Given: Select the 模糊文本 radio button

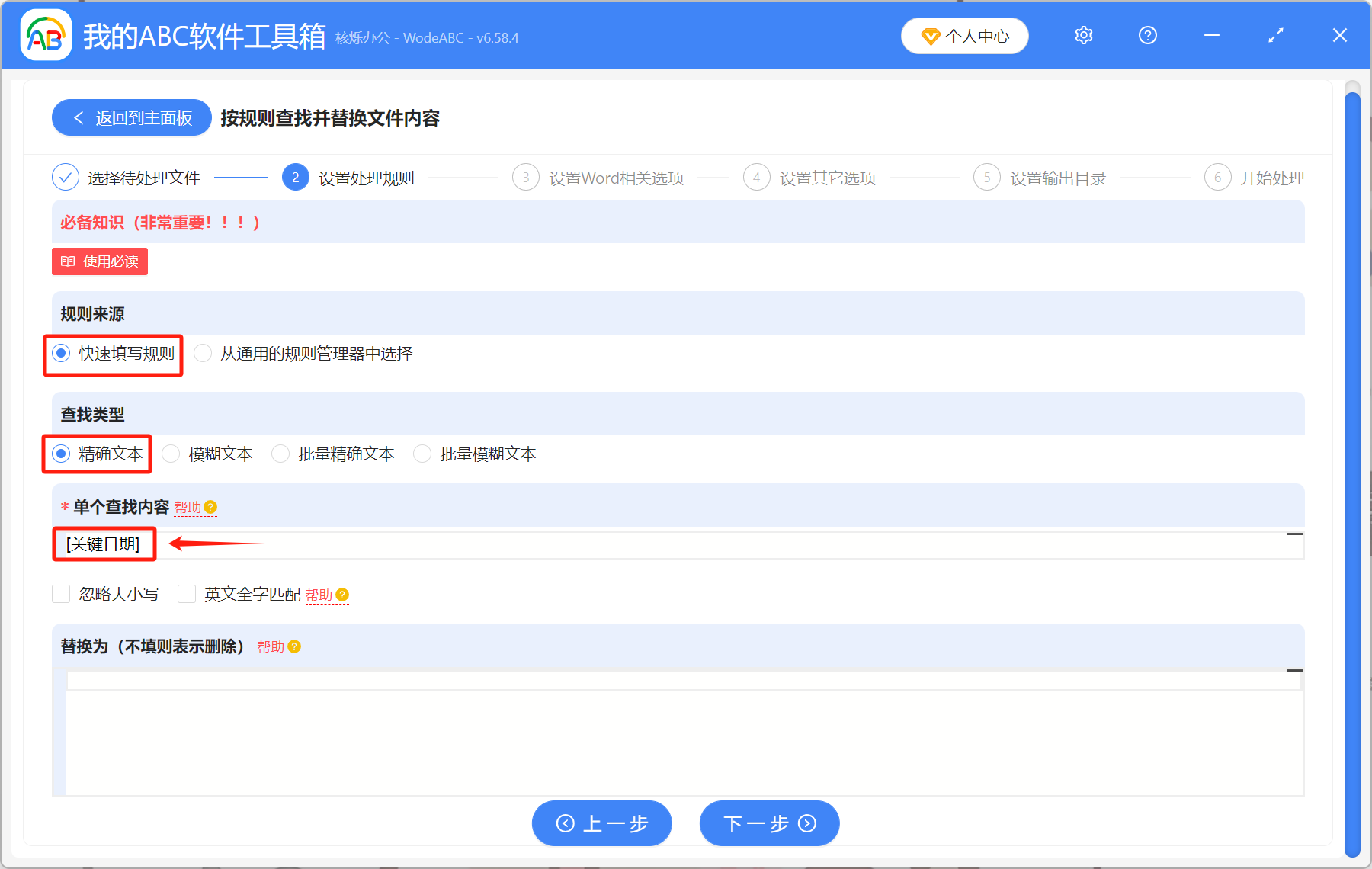Looking at the screenshot, I should pyautogui.click(x=171, y=454).
